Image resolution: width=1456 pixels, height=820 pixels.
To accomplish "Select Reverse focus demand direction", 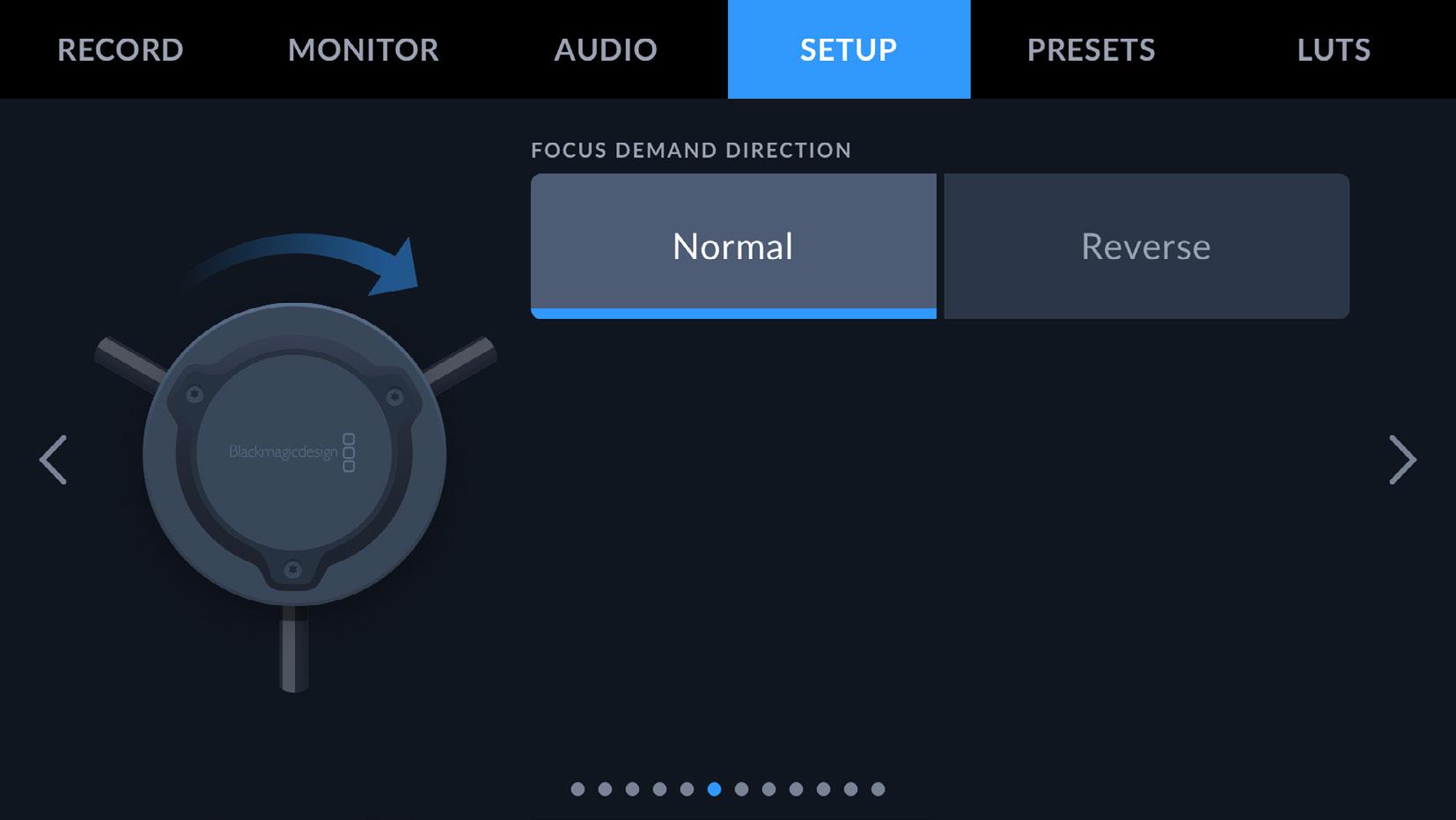I will point(1146,246).
